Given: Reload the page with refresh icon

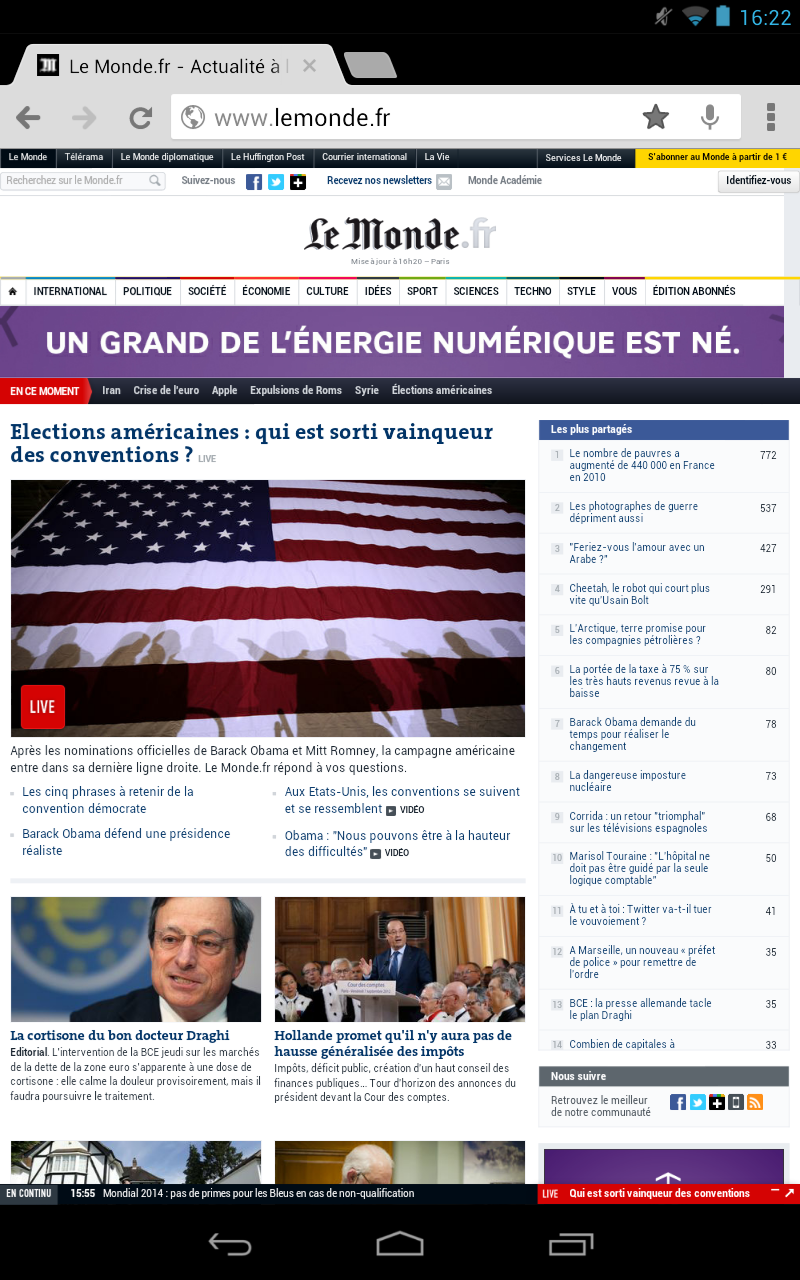Looking at the screenshot, I should pos(141,118).
